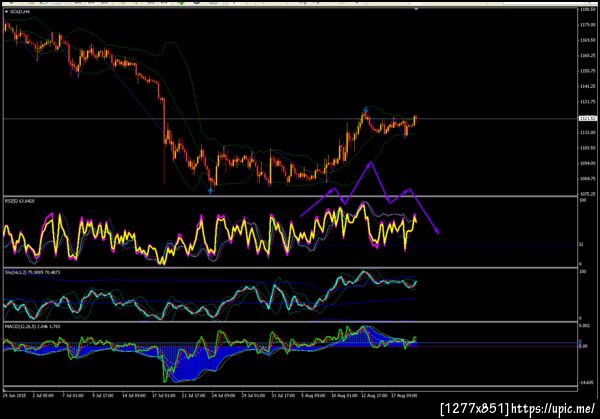Viewport: 600px width, 419px height.
Task: Select the Sto(14,3,2) stochastic indicator label
Action: pos(32,272)
